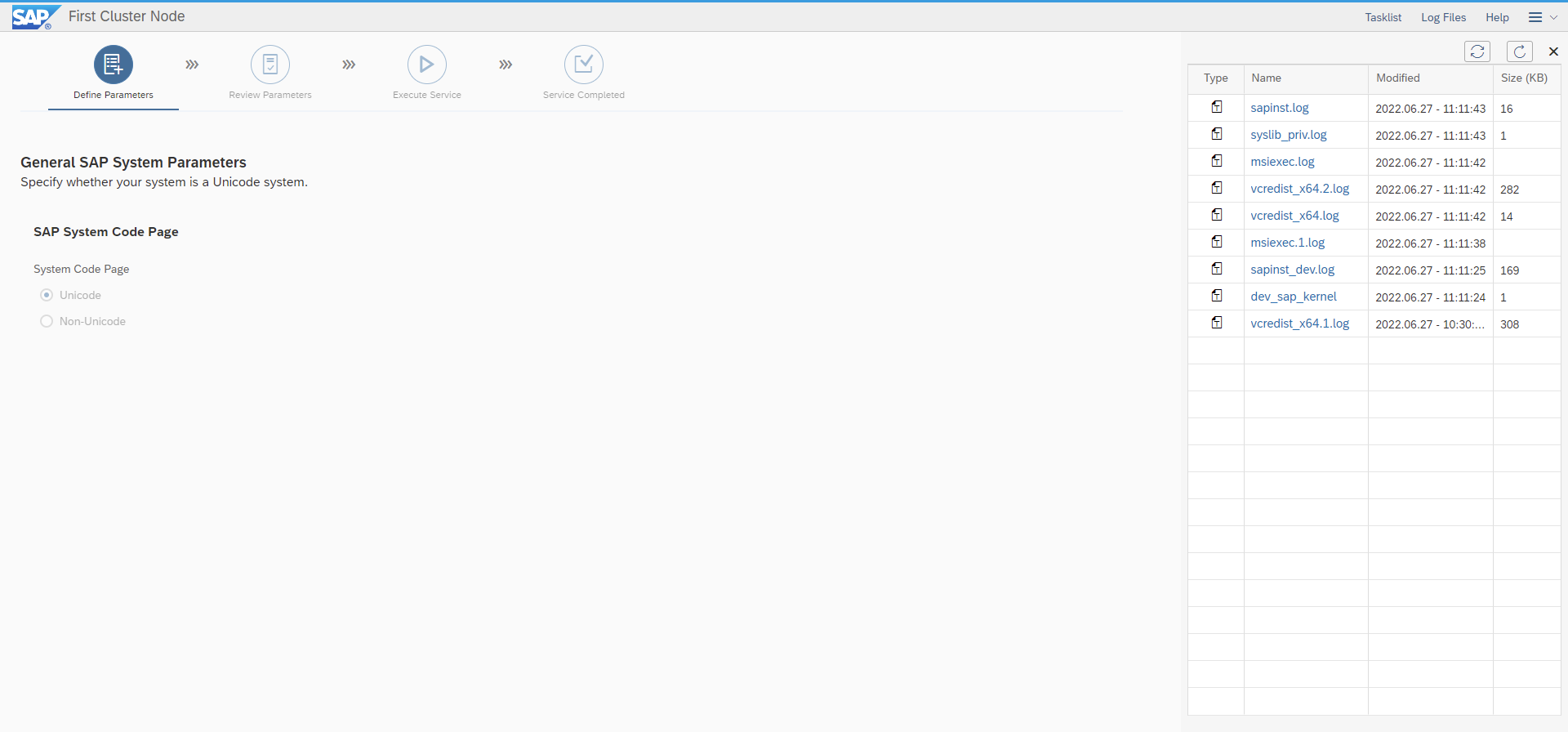This screenshot has width=1568, height=732.
Task: Click the reload circular arrow icon
Action: tap(1519, 51)
